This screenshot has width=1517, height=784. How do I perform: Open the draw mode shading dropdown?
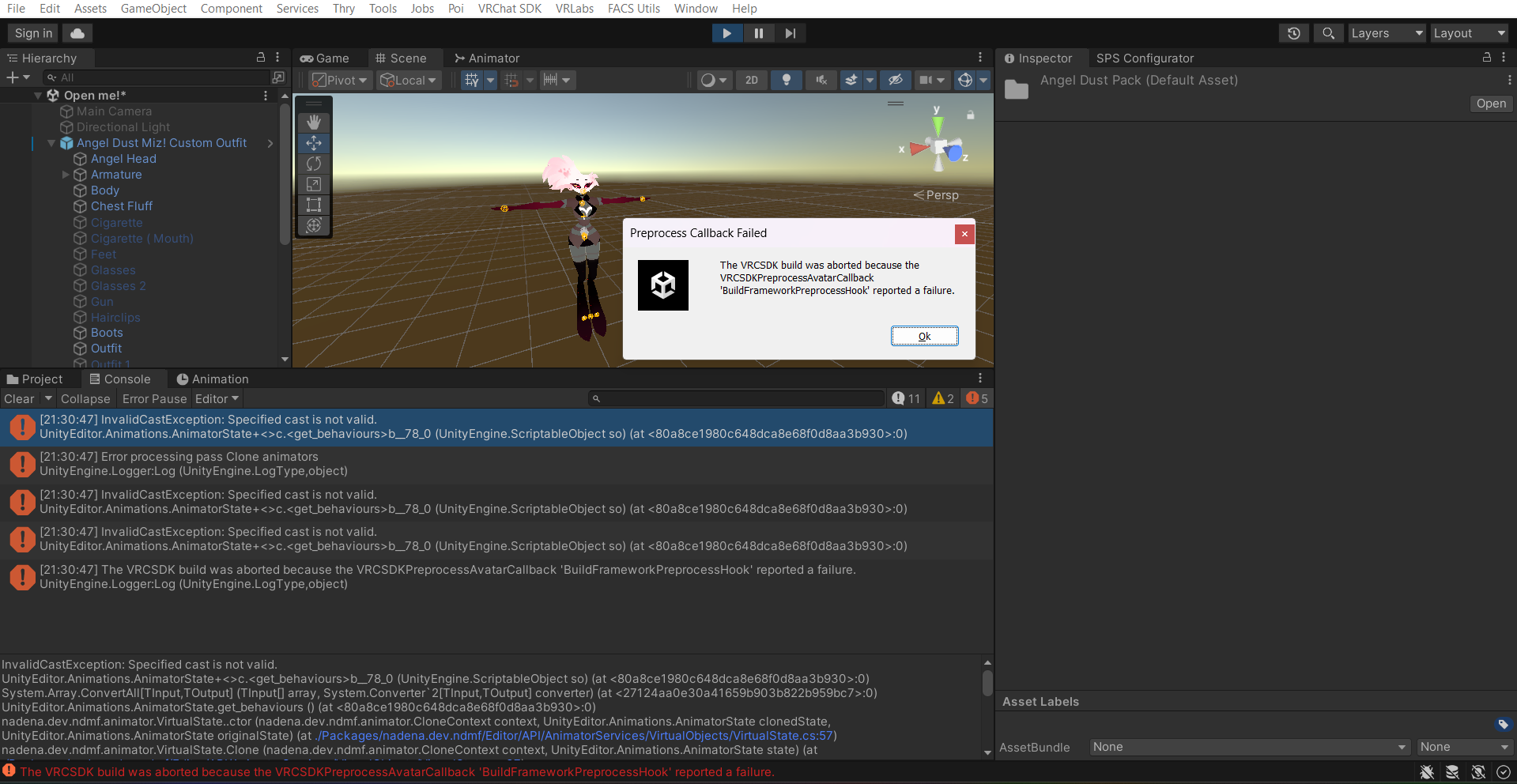pyautogui.click(x=714, y=80)
